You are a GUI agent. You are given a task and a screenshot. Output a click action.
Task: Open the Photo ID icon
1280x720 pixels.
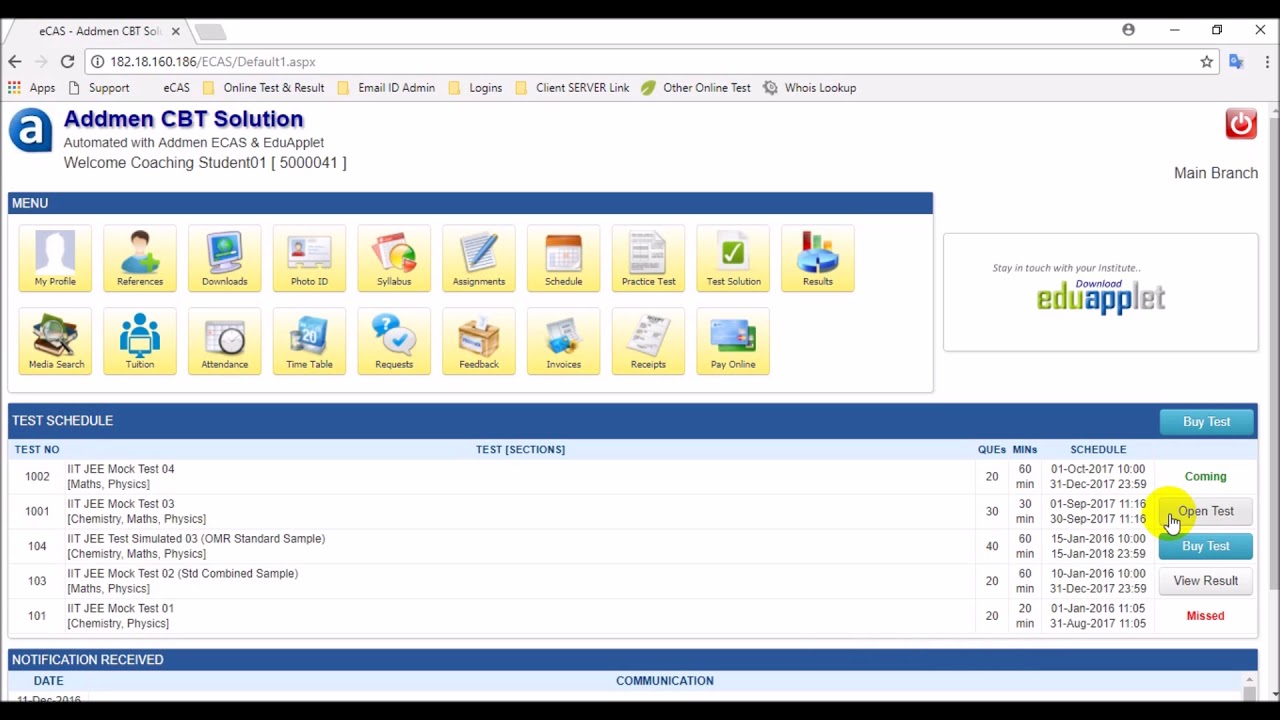click(309, 258)
